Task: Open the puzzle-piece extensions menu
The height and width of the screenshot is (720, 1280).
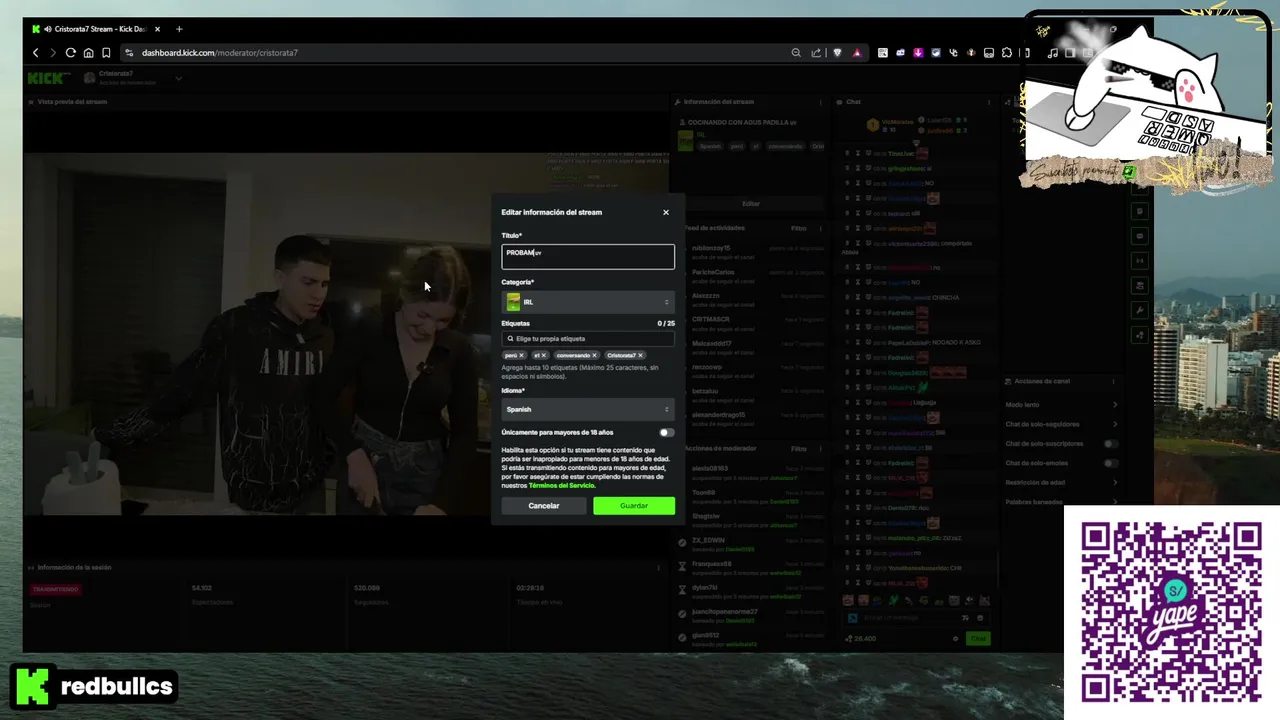Action: pyautogui.click(x=1006, y=53)
